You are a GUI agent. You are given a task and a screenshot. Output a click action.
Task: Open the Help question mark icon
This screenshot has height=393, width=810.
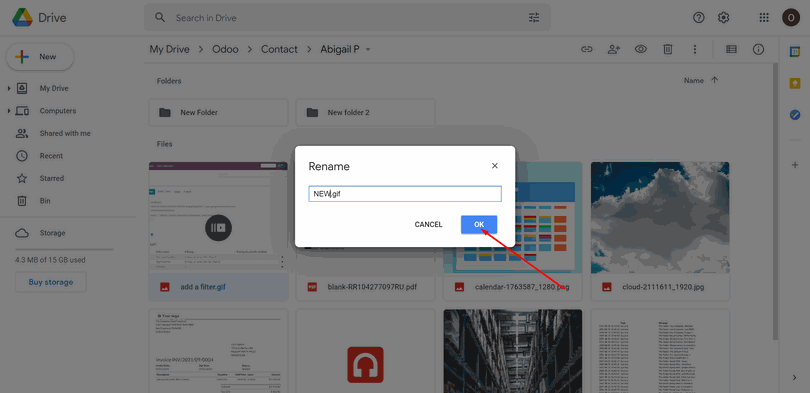click(698, 18)
